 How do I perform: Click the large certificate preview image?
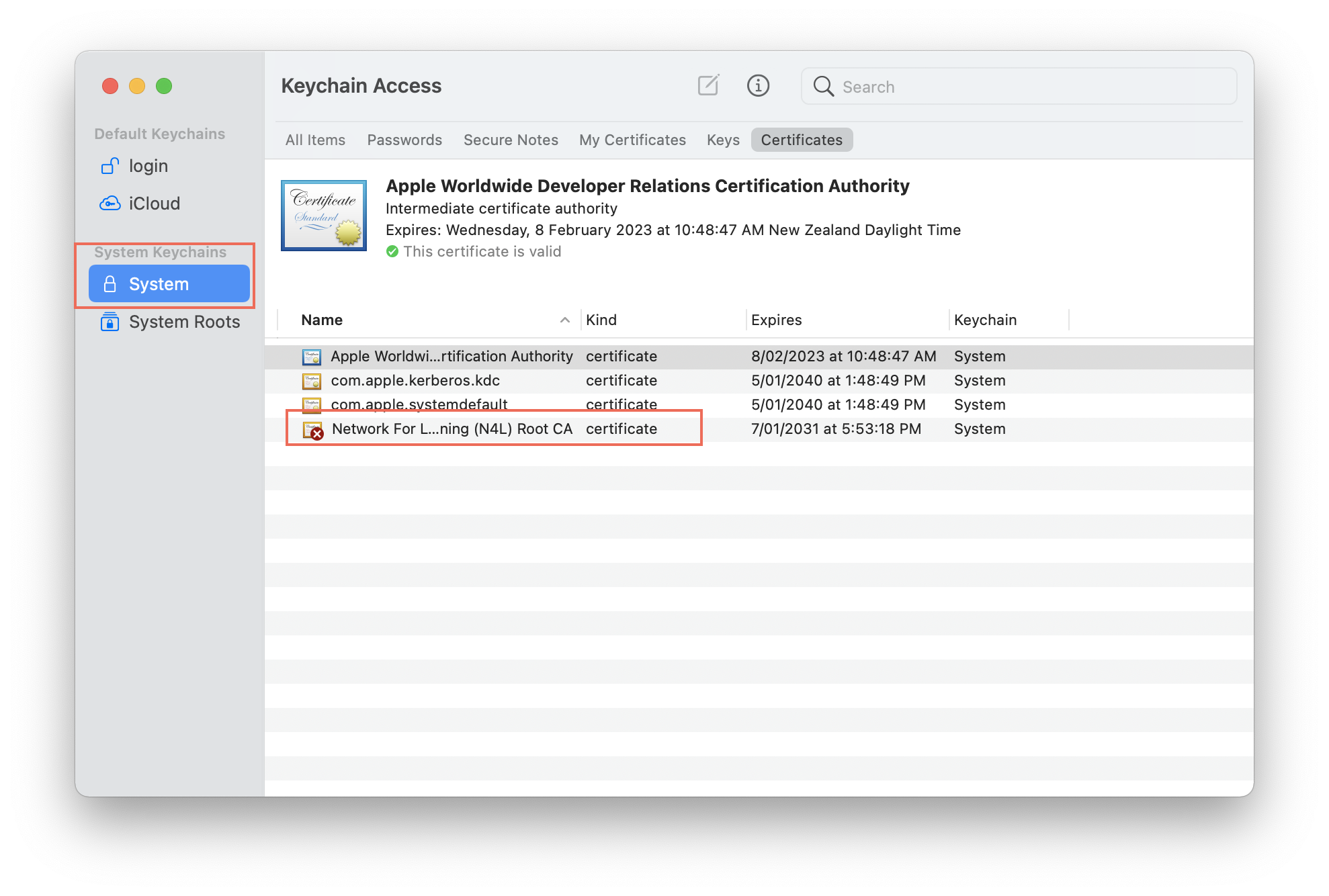pyautogui.click(x=324, y=215)
